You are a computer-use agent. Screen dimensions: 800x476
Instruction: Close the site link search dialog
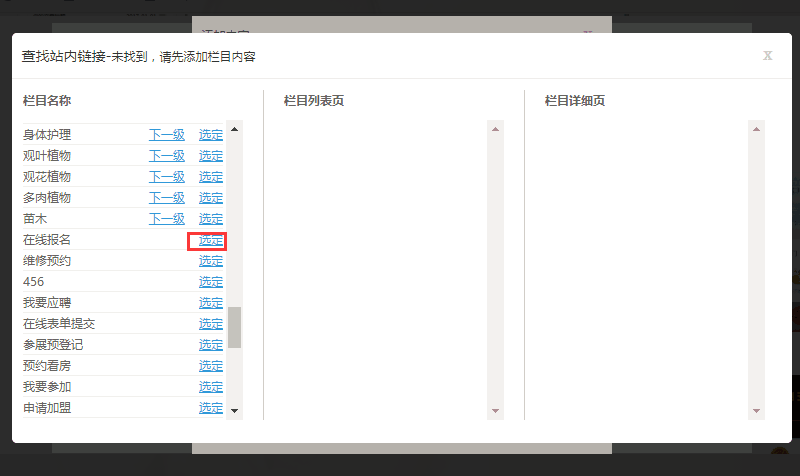coord(767,56)
